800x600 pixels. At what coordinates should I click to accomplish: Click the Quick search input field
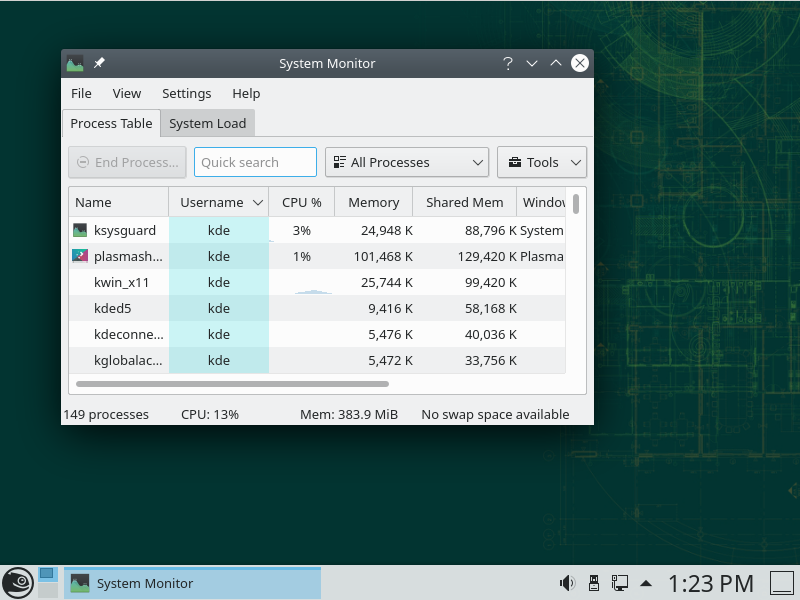click(x=255, y=162)
